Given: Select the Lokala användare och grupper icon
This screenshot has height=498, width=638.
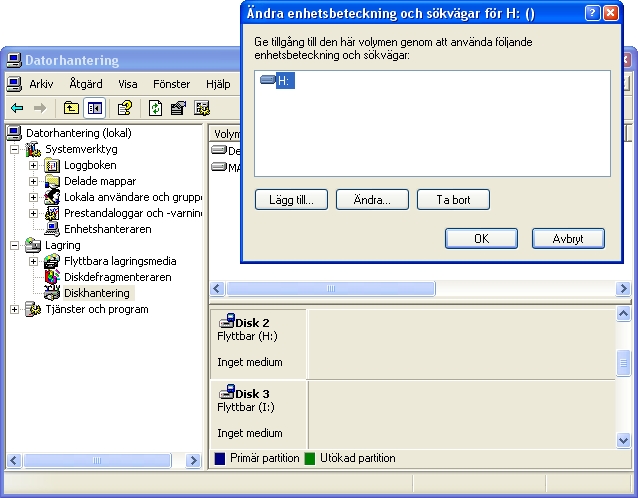Looking at the screenshot, I should pos(52,197).
